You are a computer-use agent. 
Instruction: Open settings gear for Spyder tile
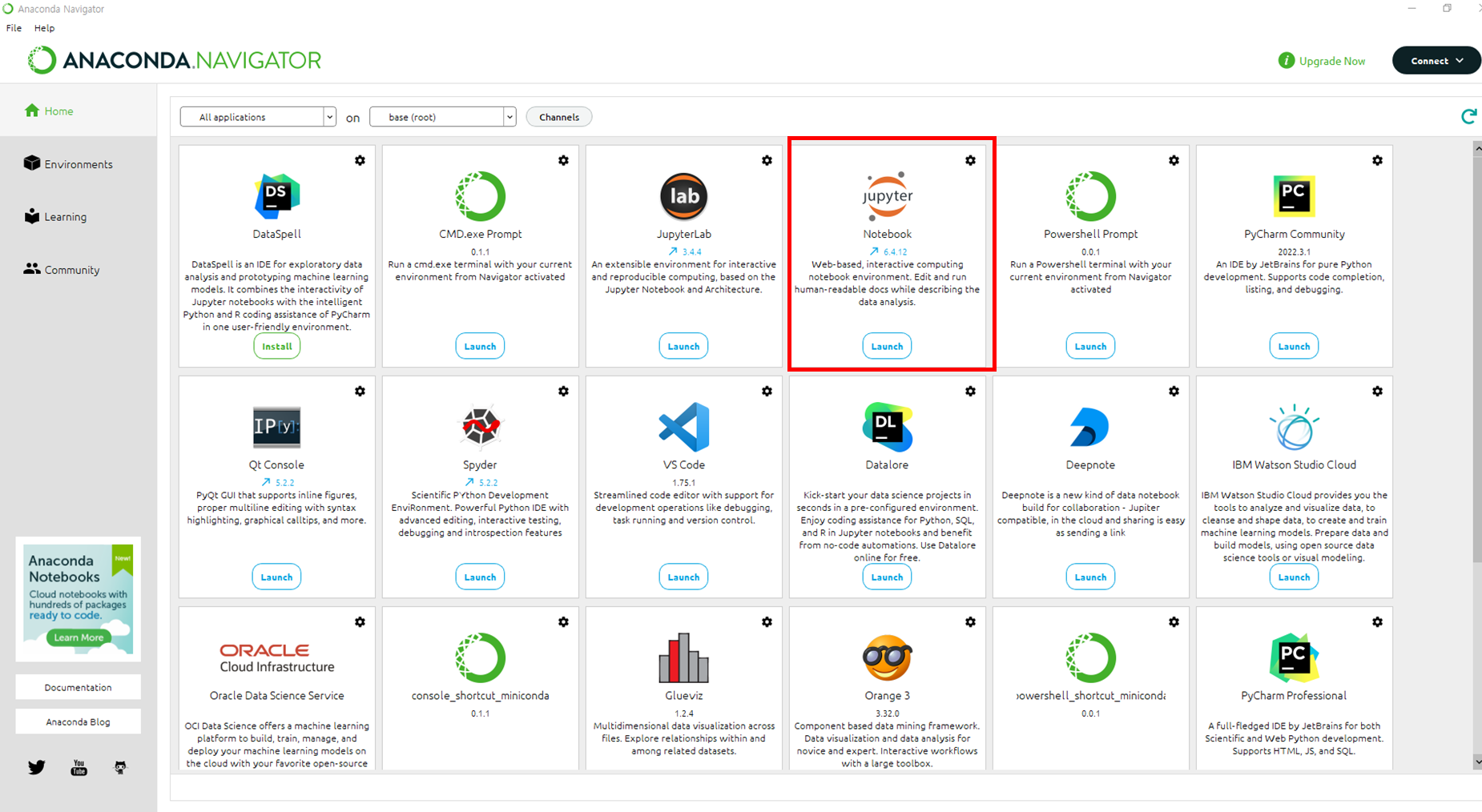tap(563, 391)
